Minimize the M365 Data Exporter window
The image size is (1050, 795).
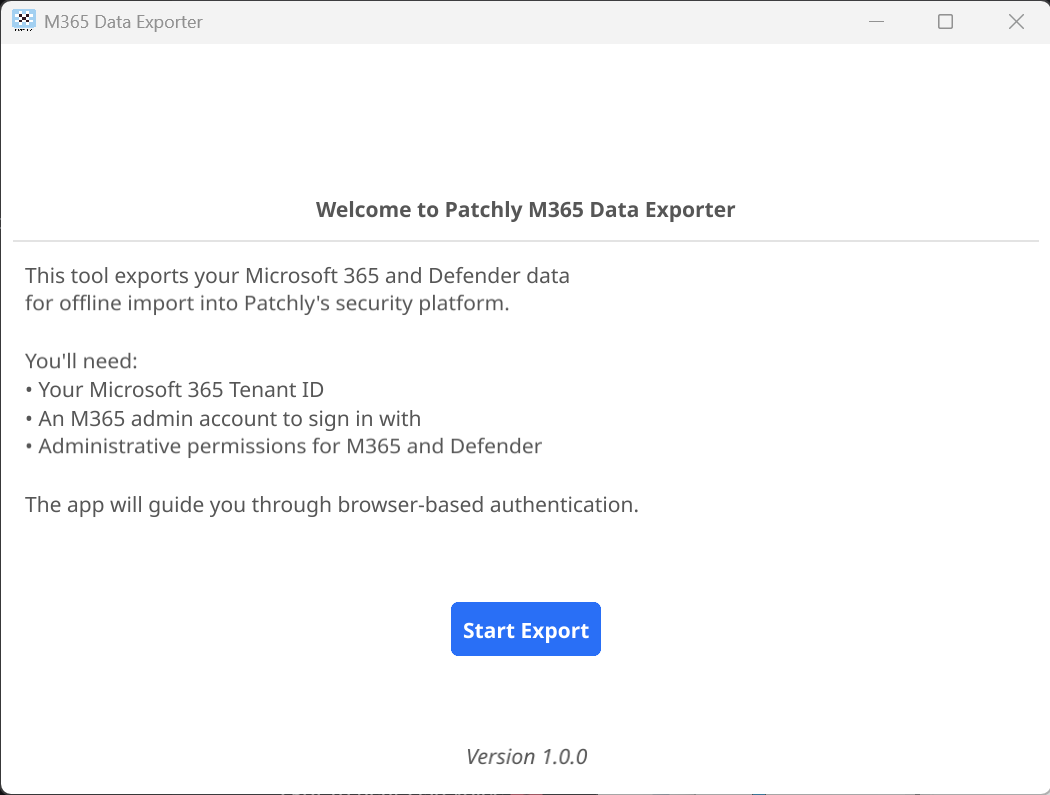tap(876, 21)
